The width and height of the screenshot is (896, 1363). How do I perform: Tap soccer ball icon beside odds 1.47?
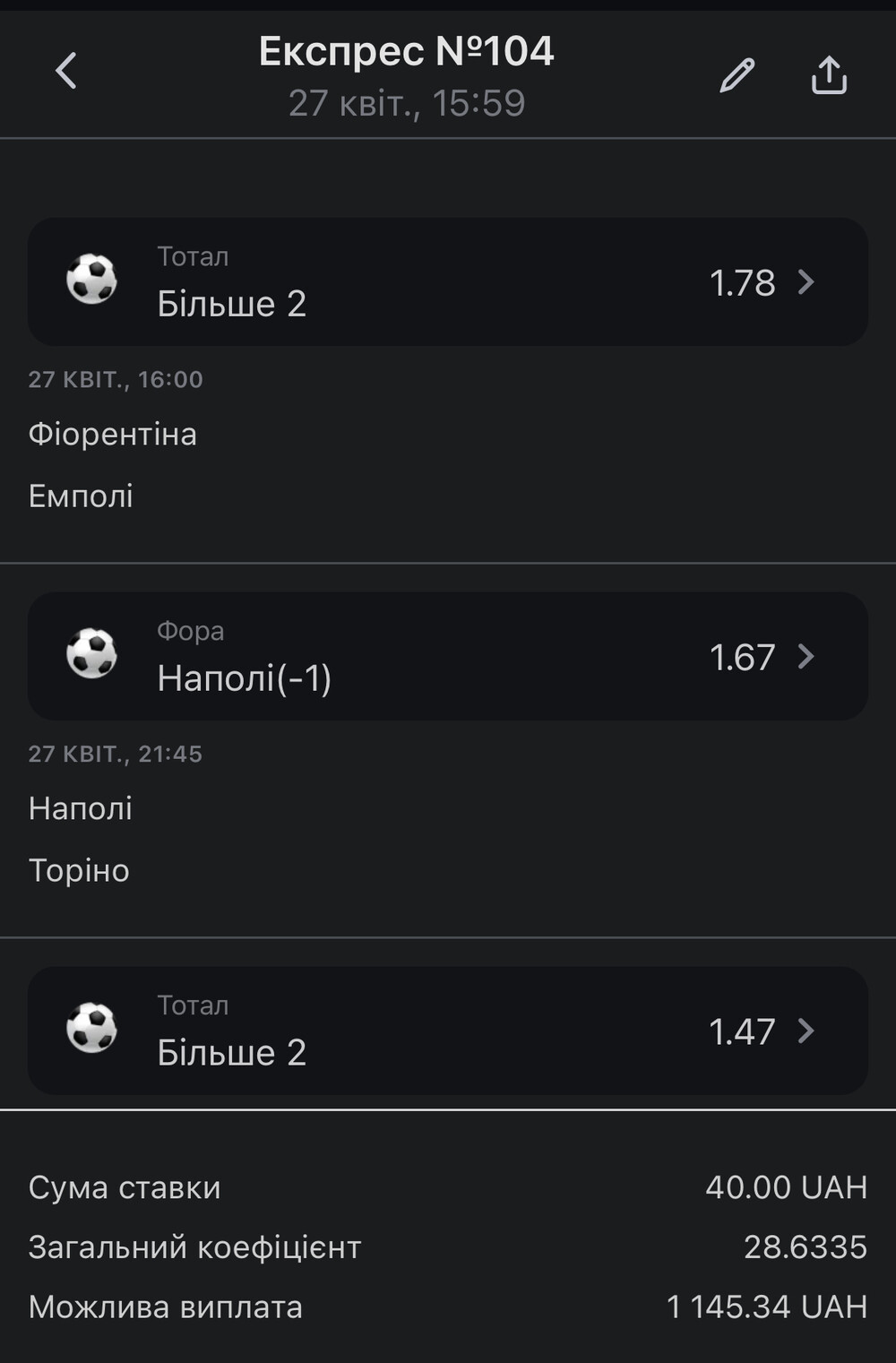(92, 1029)
